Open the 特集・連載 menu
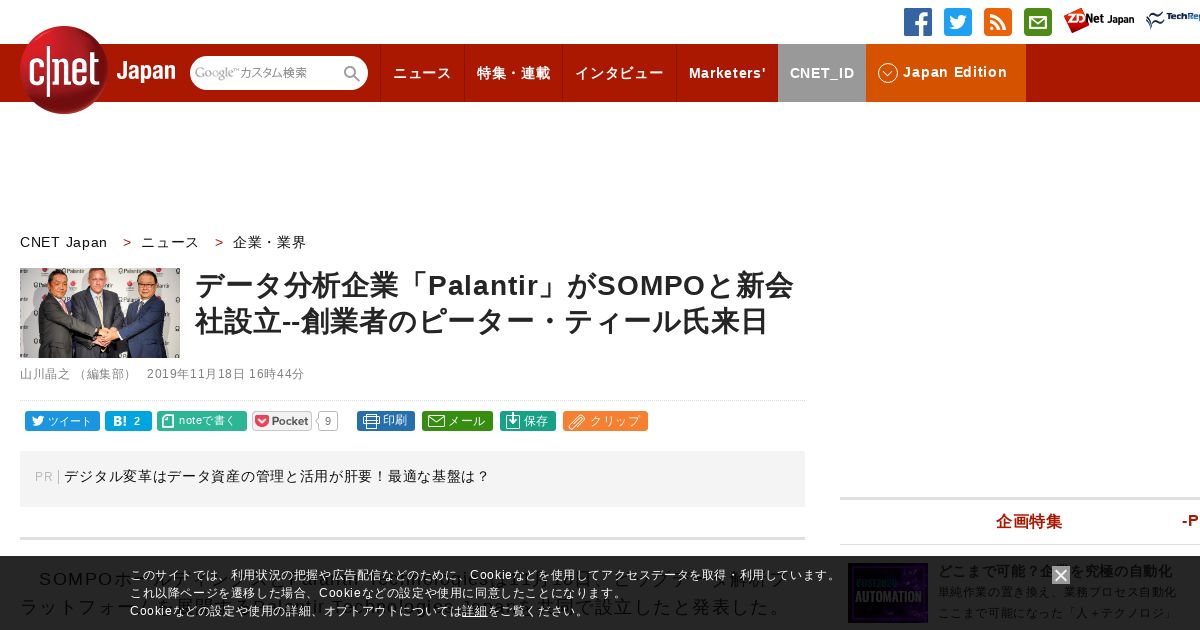 click(x=513, y=73)
